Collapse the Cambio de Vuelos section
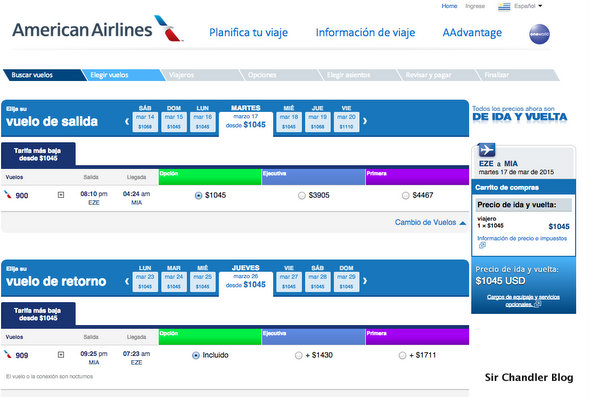 click(x=430, y=222)
